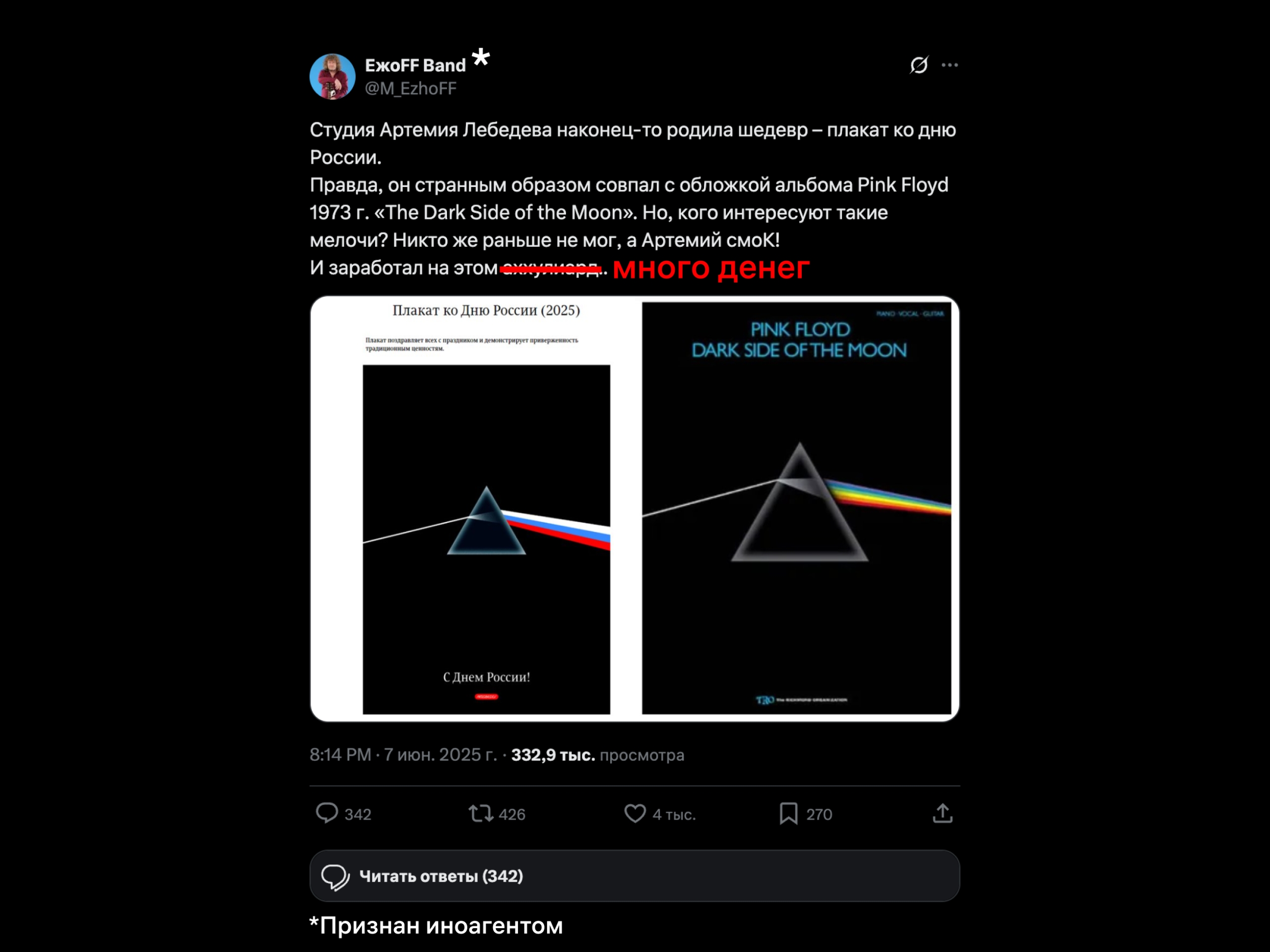Click the repost arrows icon
This screenshot has height=952, width=1270.
481,813
